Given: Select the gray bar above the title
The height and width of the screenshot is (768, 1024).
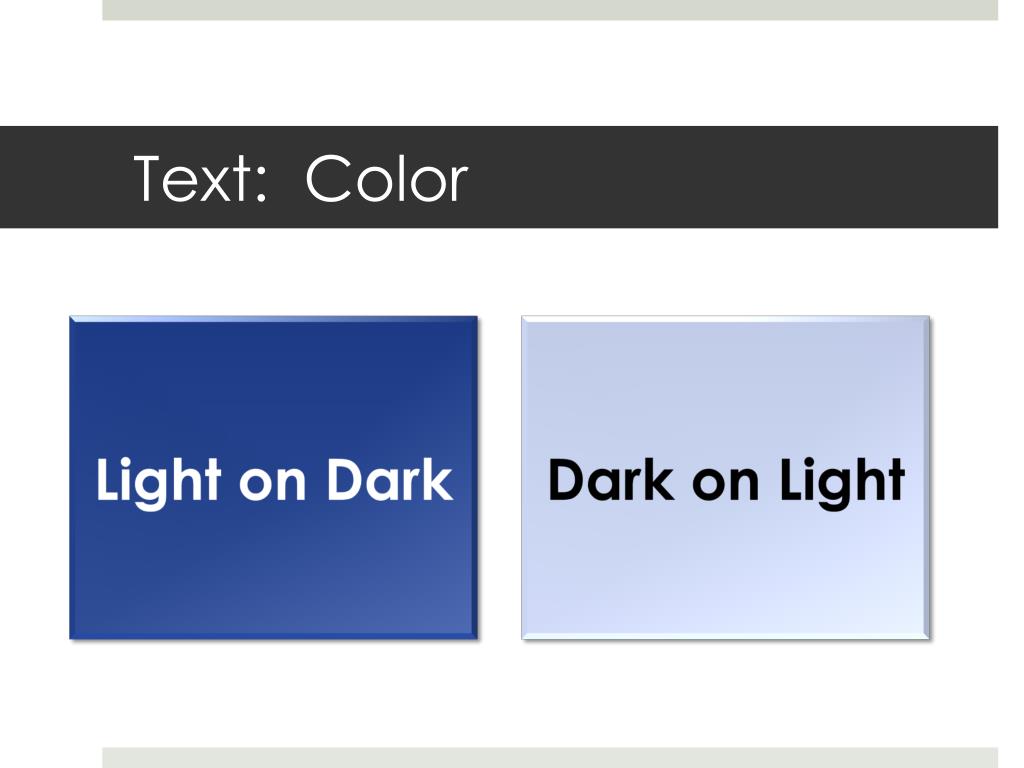Looking at the screenshot, I should [550, 10].
